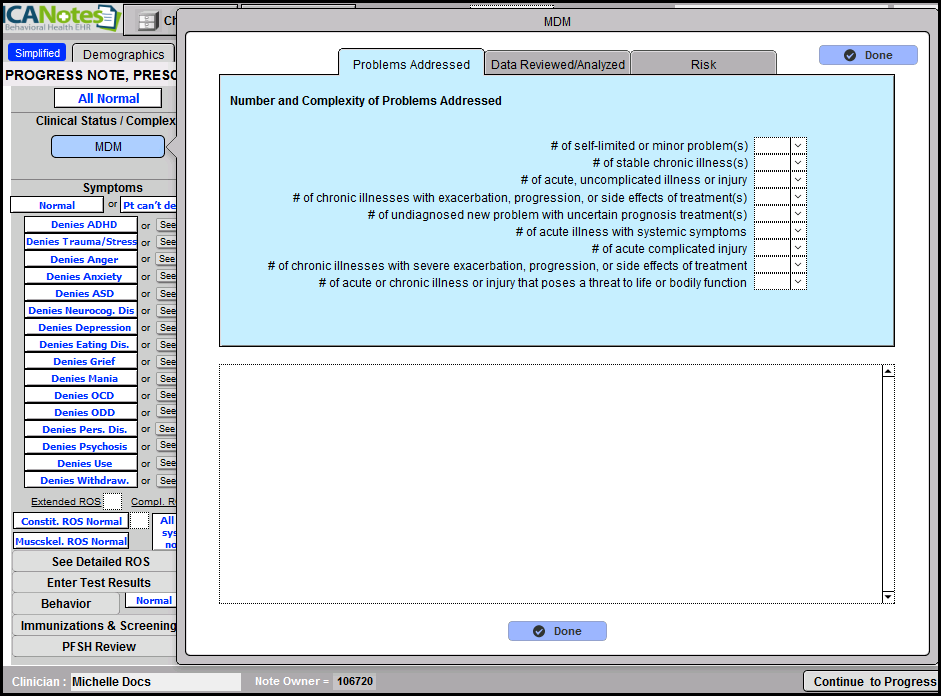This screenshot has width=941, height=696.
Task: Switch to the Problems Addressed tab
Action: point(411,64)
